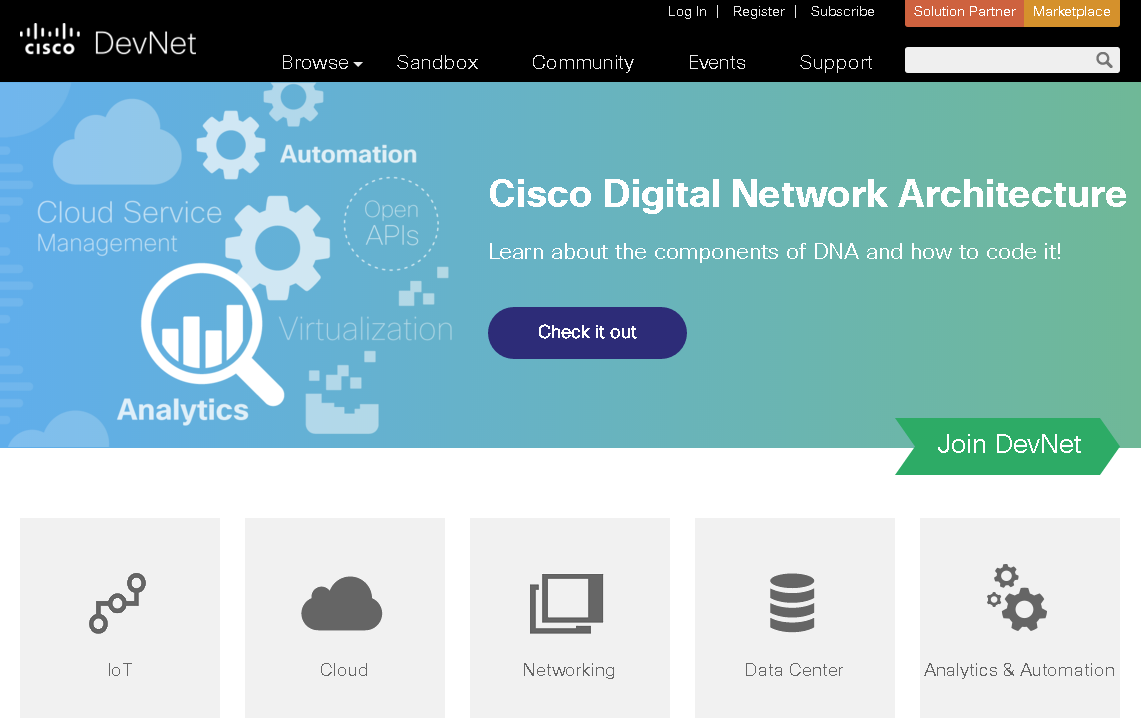Click the IoT connected nodes icon
This screenshot has height=725, width=1141.
(x=118, y=603)
